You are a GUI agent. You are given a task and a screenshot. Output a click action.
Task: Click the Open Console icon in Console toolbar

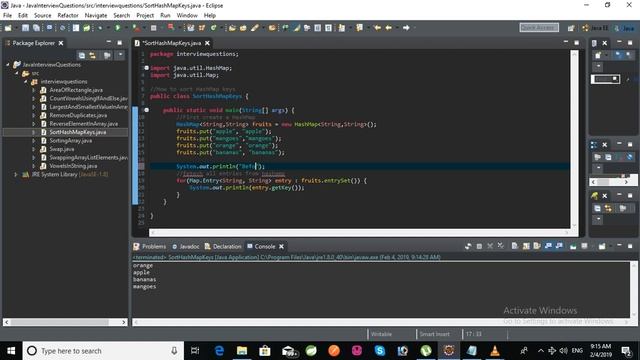(x=602, y=246)
